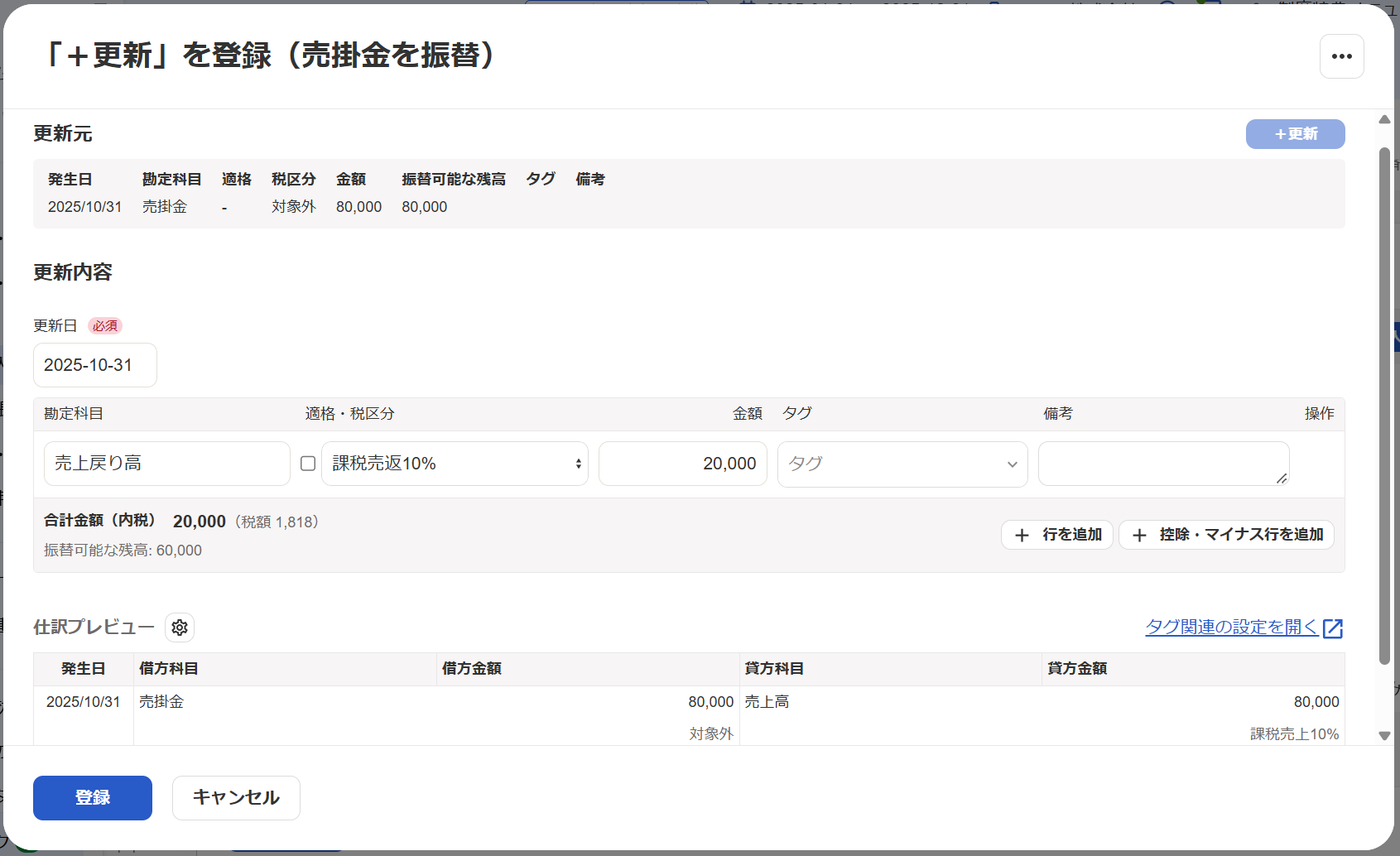1400x856 pixels.
Task: Click the キャンセル button
Action: 236,798
